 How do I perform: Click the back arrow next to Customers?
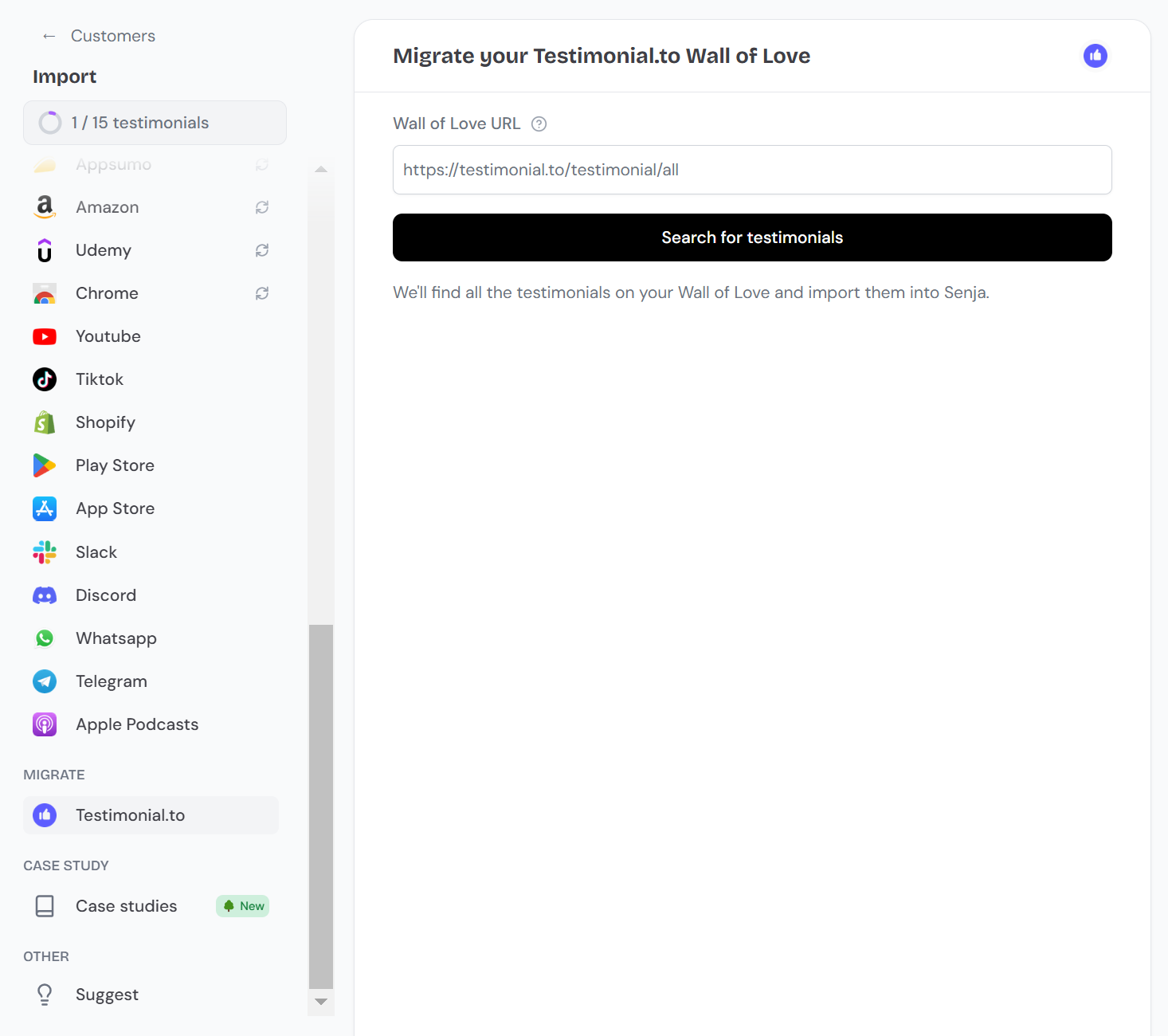click(49, 36)
